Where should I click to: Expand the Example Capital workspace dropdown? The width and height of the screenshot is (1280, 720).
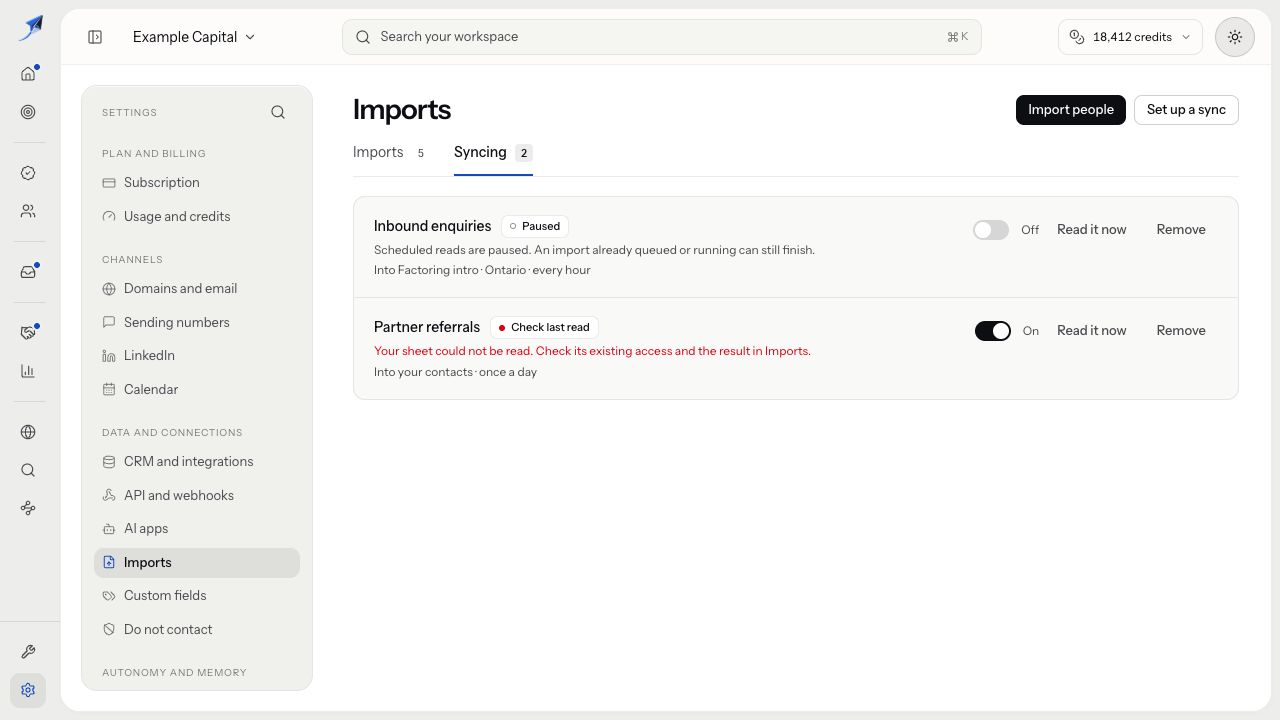[194, 37]
